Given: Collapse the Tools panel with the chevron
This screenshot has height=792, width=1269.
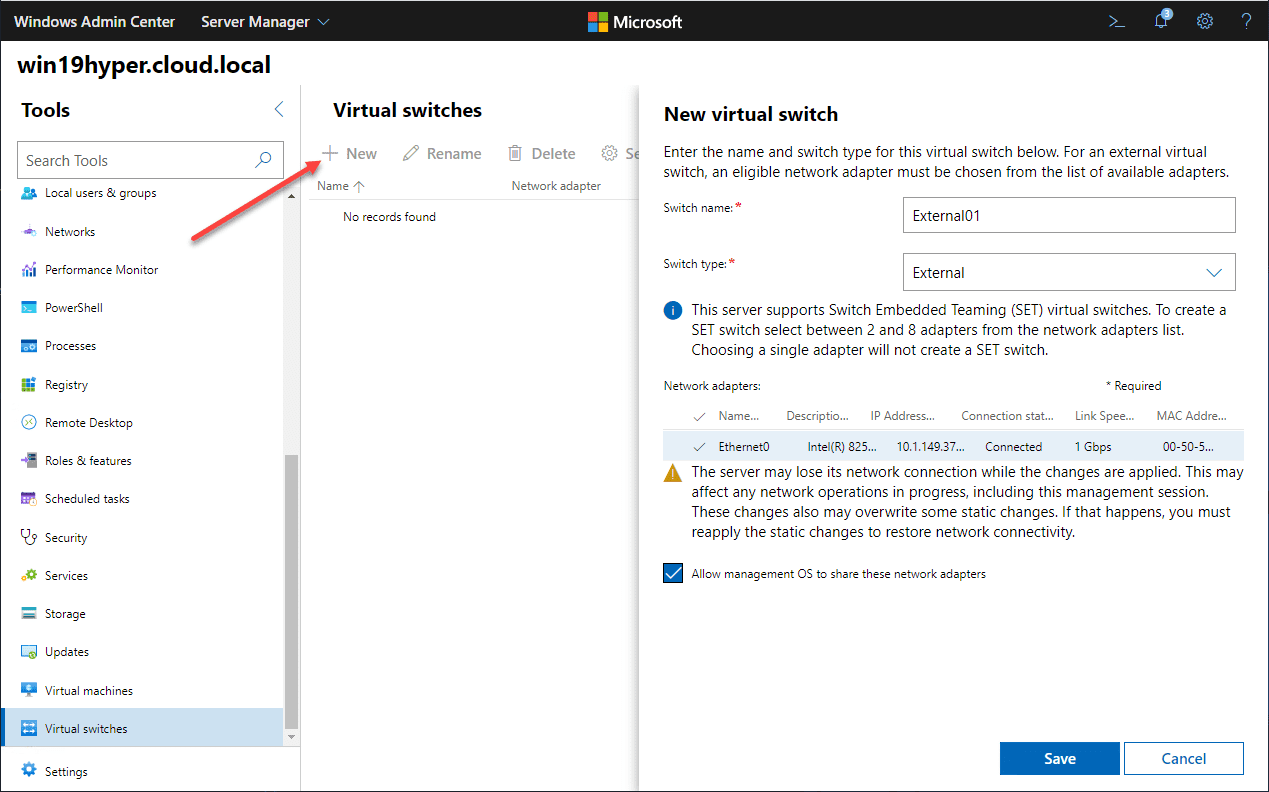Looking at the screenshot, I should pyautogui.click(x=278, y=110).
